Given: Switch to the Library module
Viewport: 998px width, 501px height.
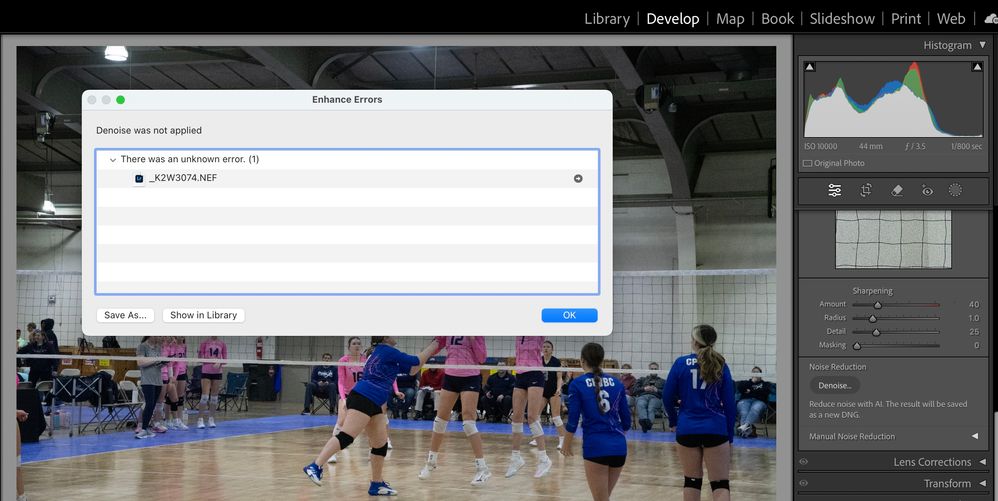Looking at the screenshot, I should pos(607,19).
